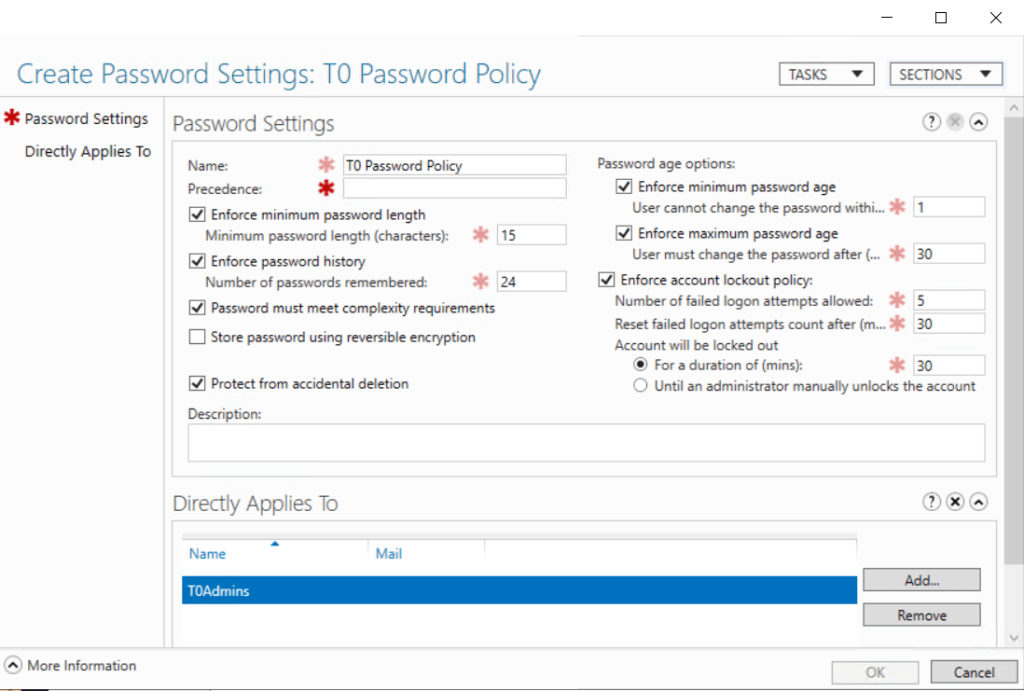Image resolution: width=1024 pixels, height=691 pixels.
Task: Click into the Precedence input field
Action: (454, 189)
